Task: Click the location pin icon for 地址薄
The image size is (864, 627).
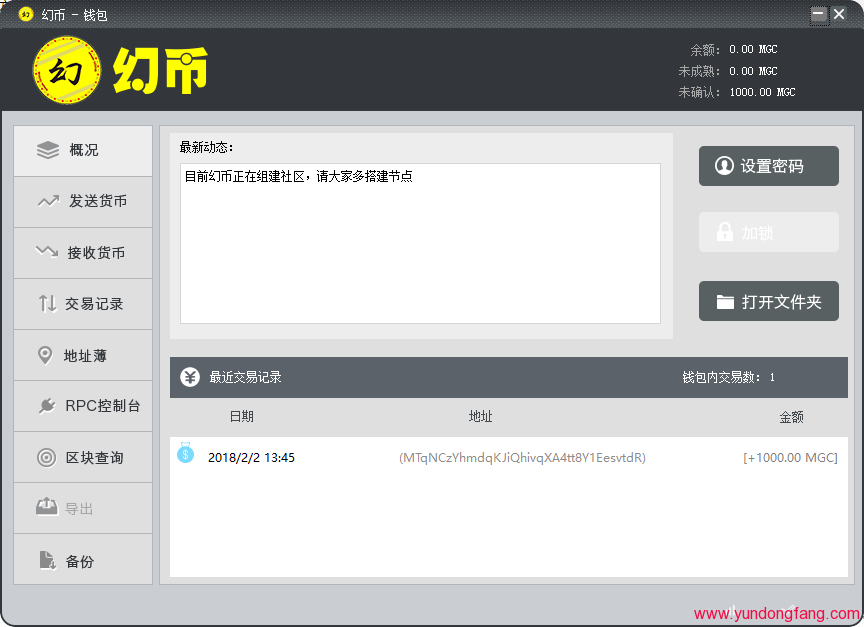Action: (x=45, y=355)
